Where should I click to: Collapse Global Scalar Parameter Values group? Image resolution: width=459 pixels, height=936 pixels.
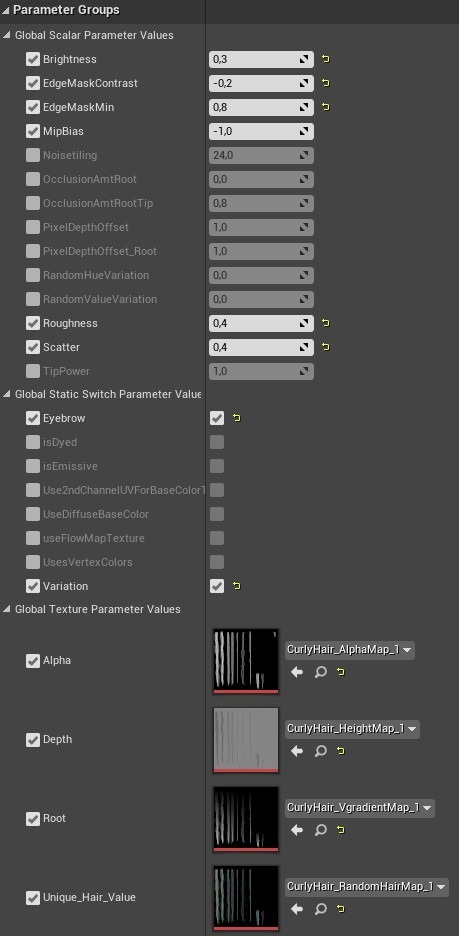click(7, 35)
